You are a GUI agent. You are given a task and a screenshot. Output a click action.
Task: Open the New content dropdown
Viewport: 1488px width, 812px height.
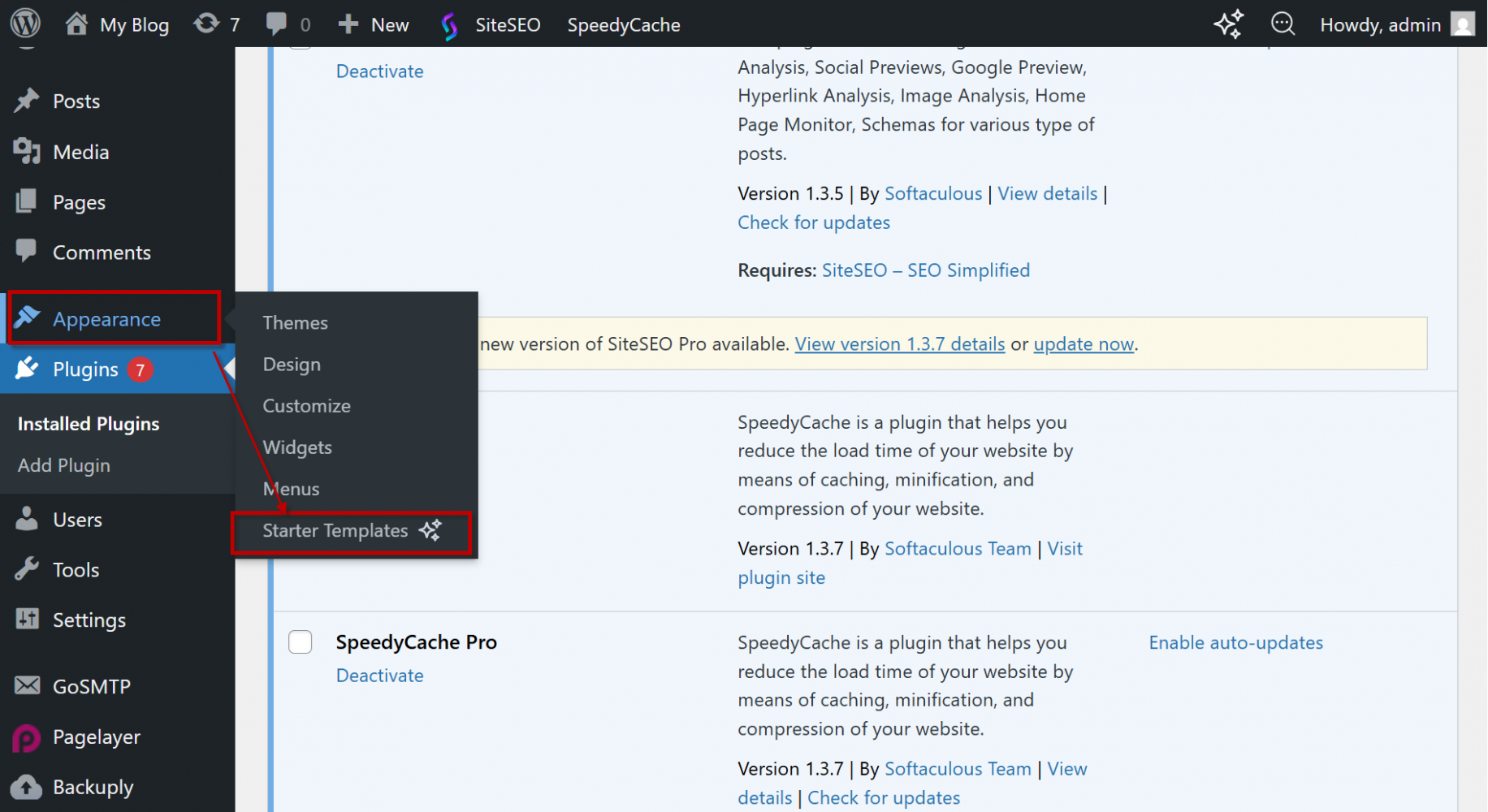[374, 24]
